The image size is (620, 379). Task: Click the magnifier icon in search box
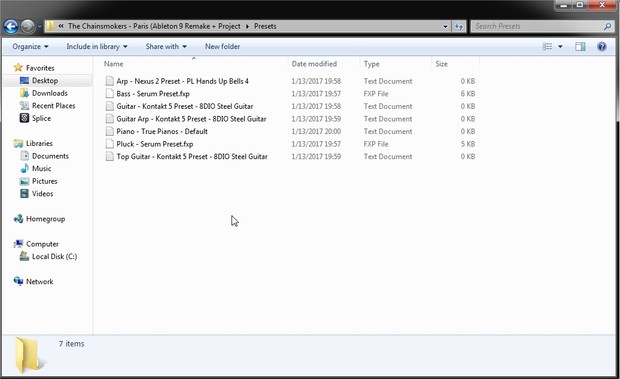607,26
